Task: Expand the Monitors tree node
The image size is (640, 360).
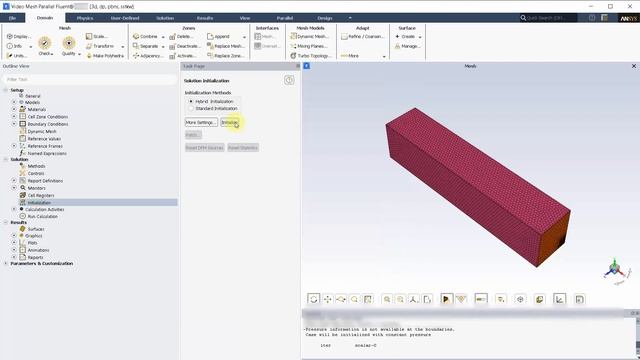Action: (x=14, y=188)
